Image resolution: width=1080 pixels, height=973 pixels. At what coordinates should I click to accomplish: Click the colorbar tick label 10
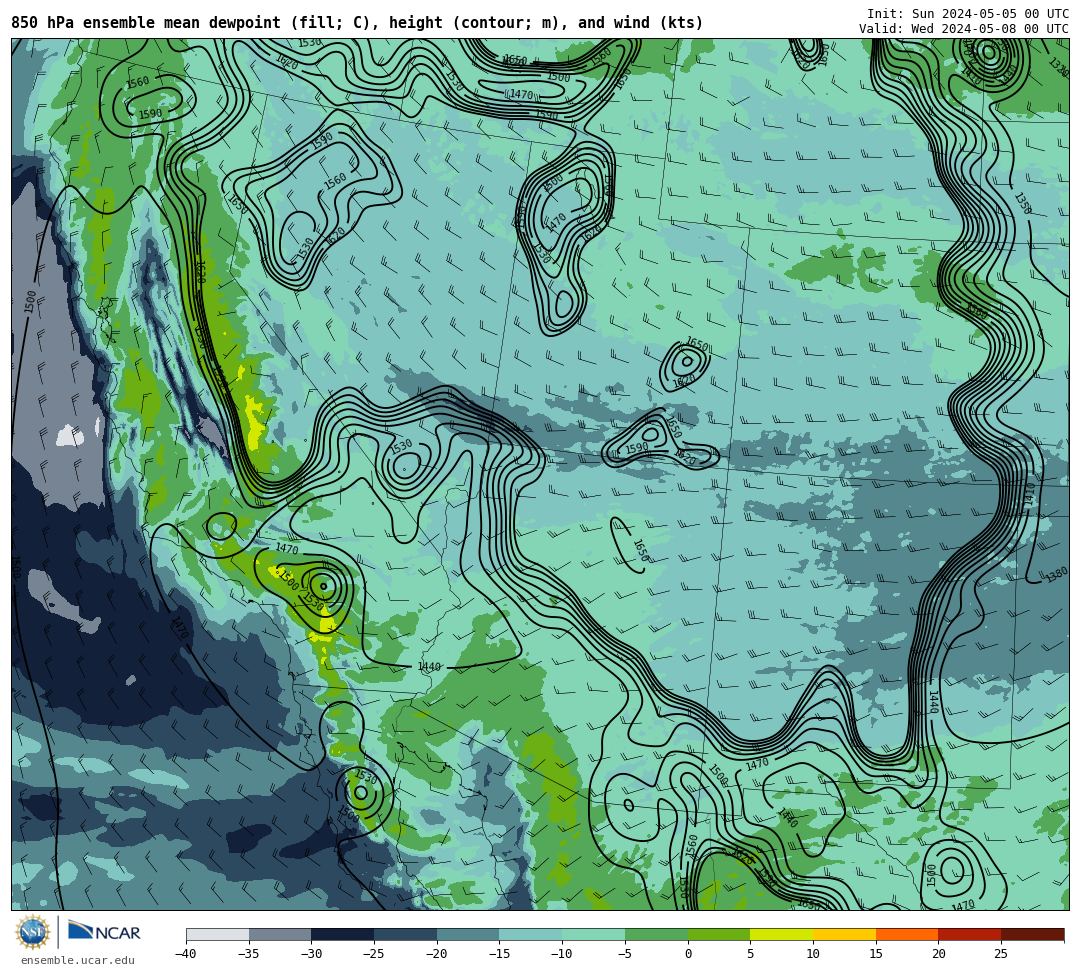pos(813,954)
